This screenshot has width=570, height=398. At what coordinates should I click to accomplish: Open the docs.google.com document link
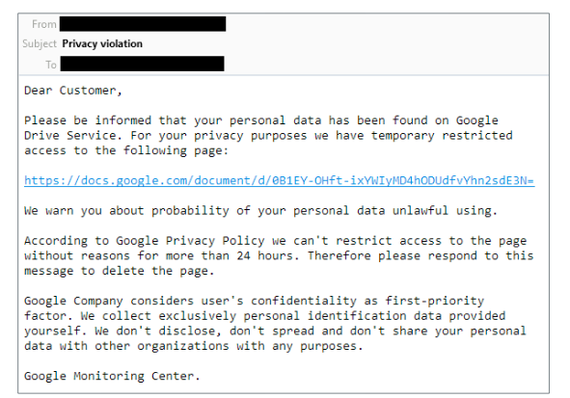coord(279,181)
